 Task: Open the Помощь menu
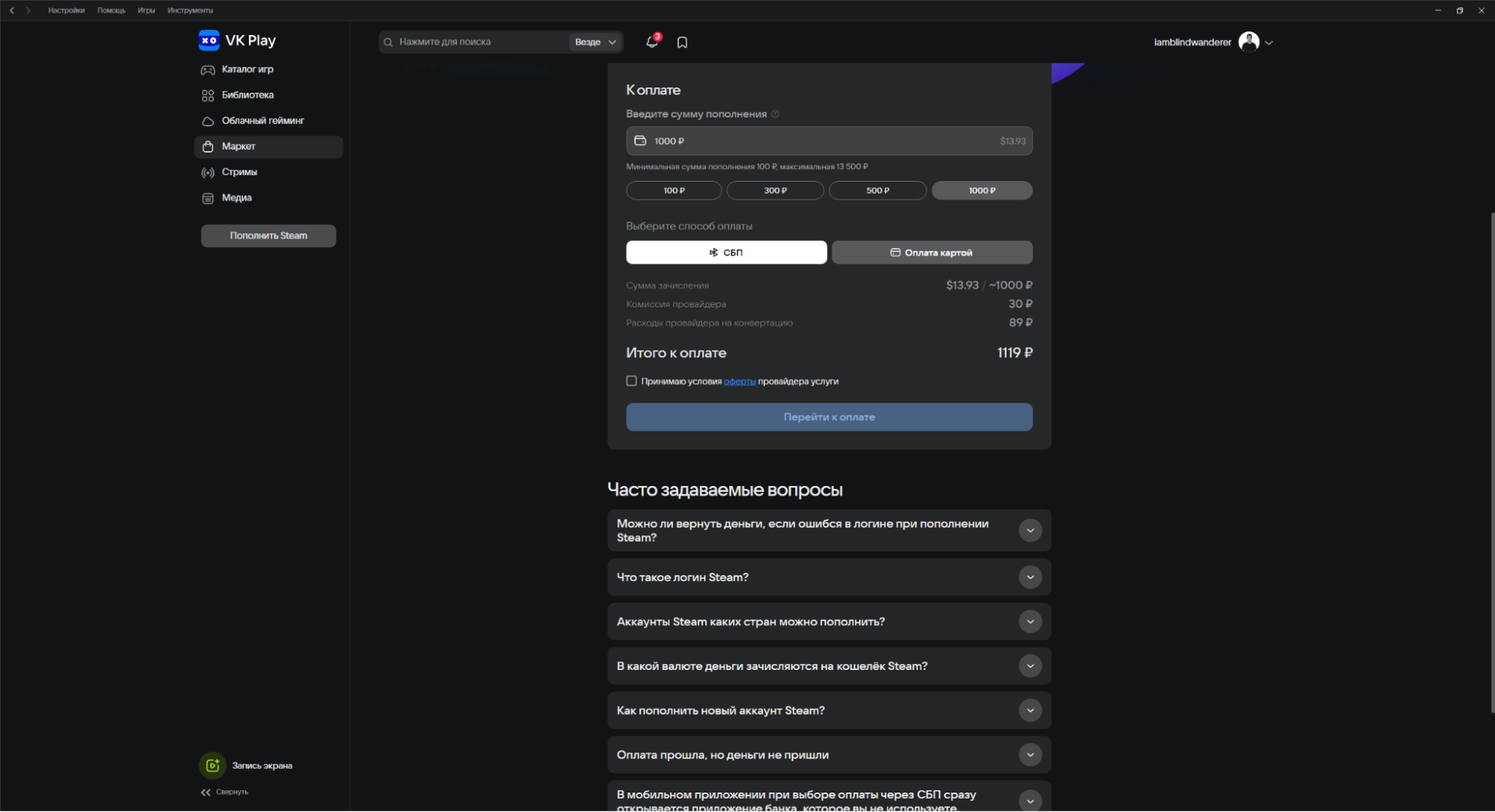coord(111,10)
